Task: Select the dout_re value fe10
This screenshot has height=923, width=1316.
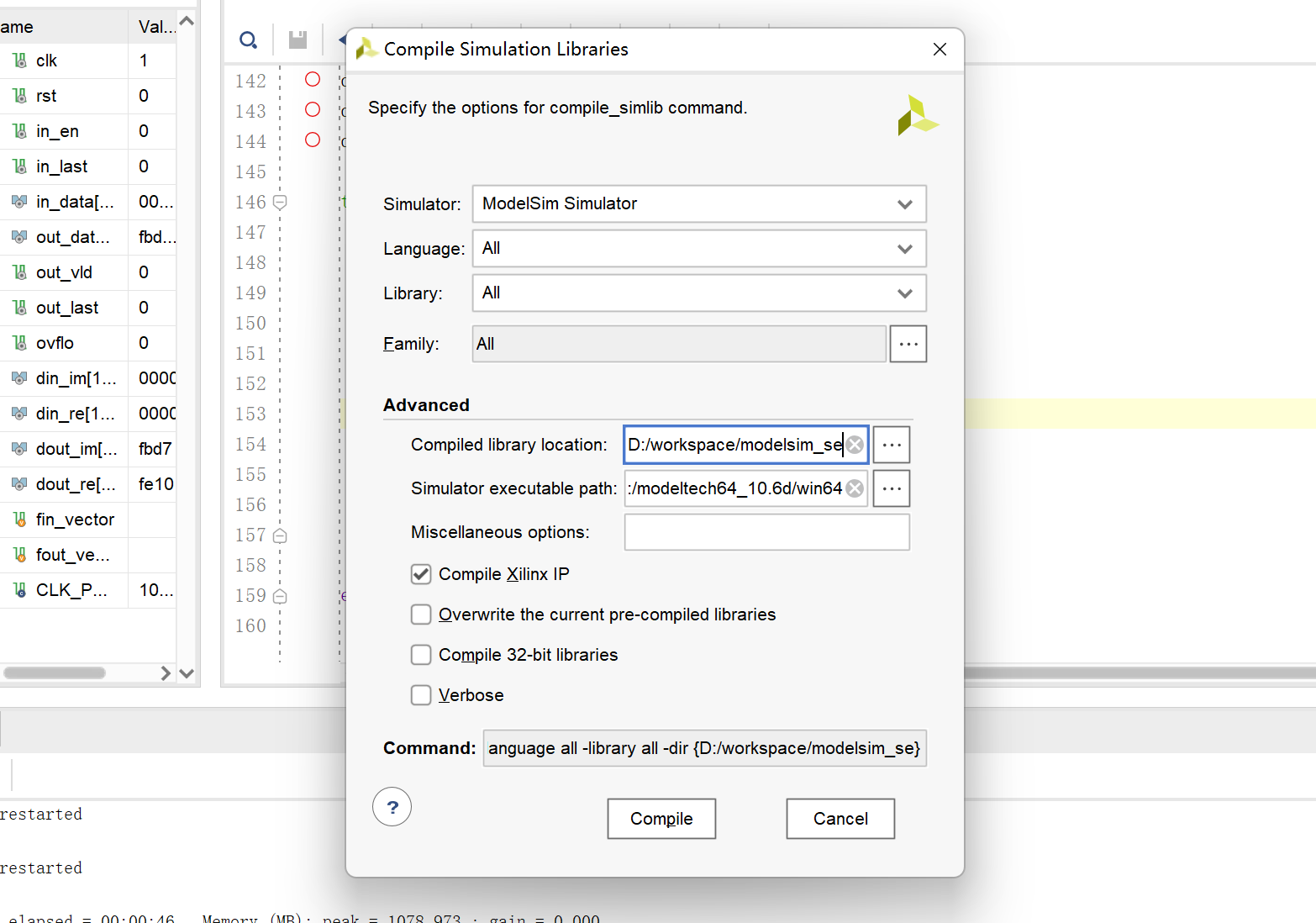Action: (156, 484)
